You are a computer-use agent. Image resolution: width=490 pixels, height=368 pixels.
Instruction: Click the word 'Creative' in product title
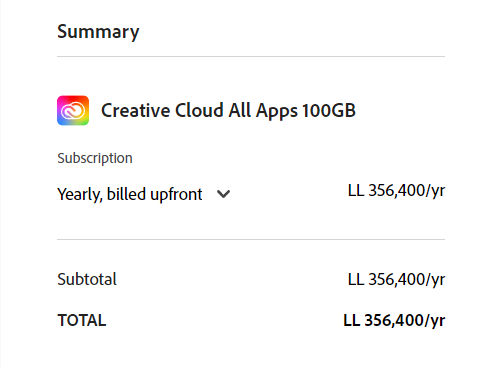point(136,110)
